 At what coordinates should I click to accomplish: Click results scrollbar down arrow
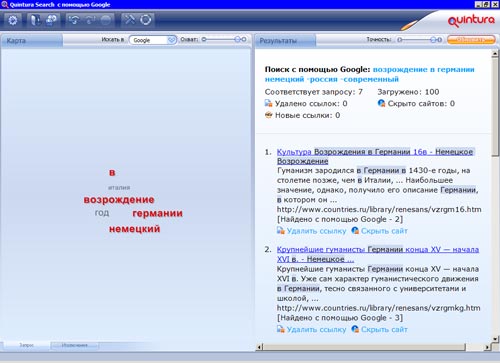pyautogui.click(x=495, y=339)
